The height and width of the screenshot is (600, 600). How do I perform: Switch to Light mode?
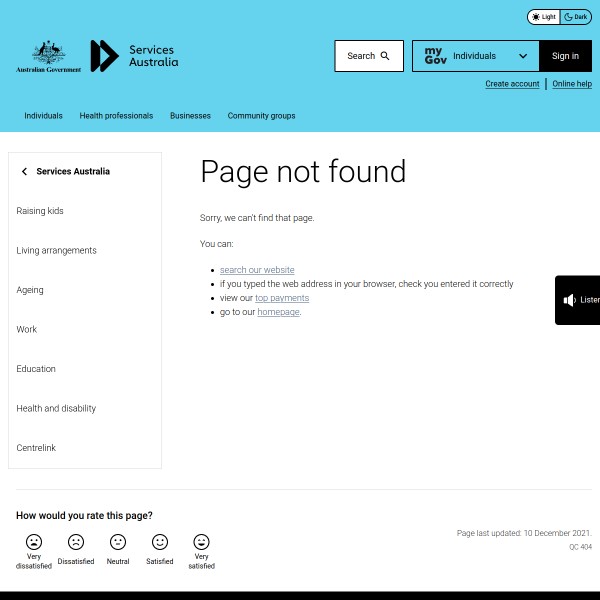544,17
